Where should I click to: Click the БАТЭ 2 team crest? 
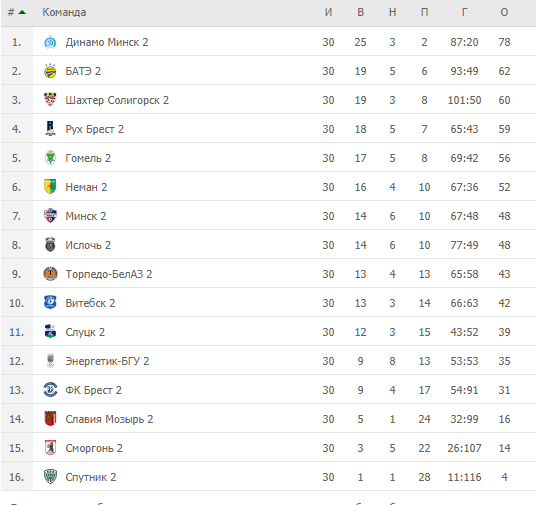tap(50, 71)
